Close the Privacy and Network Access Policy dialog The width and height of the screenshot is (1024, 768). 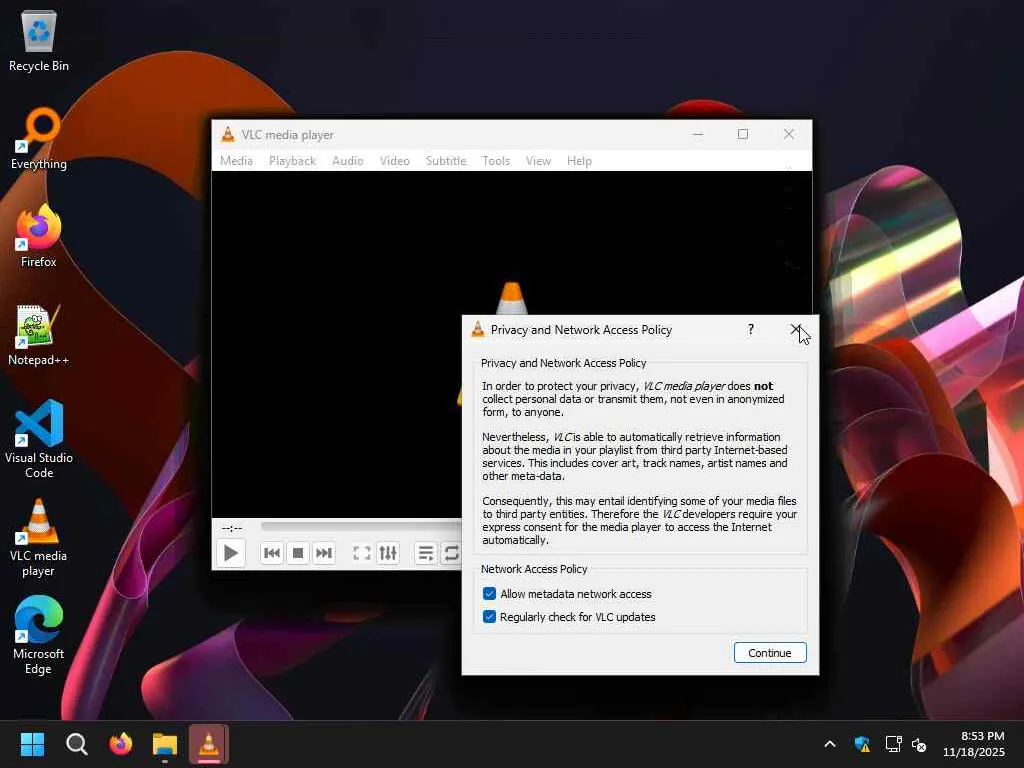pos(795,329)
